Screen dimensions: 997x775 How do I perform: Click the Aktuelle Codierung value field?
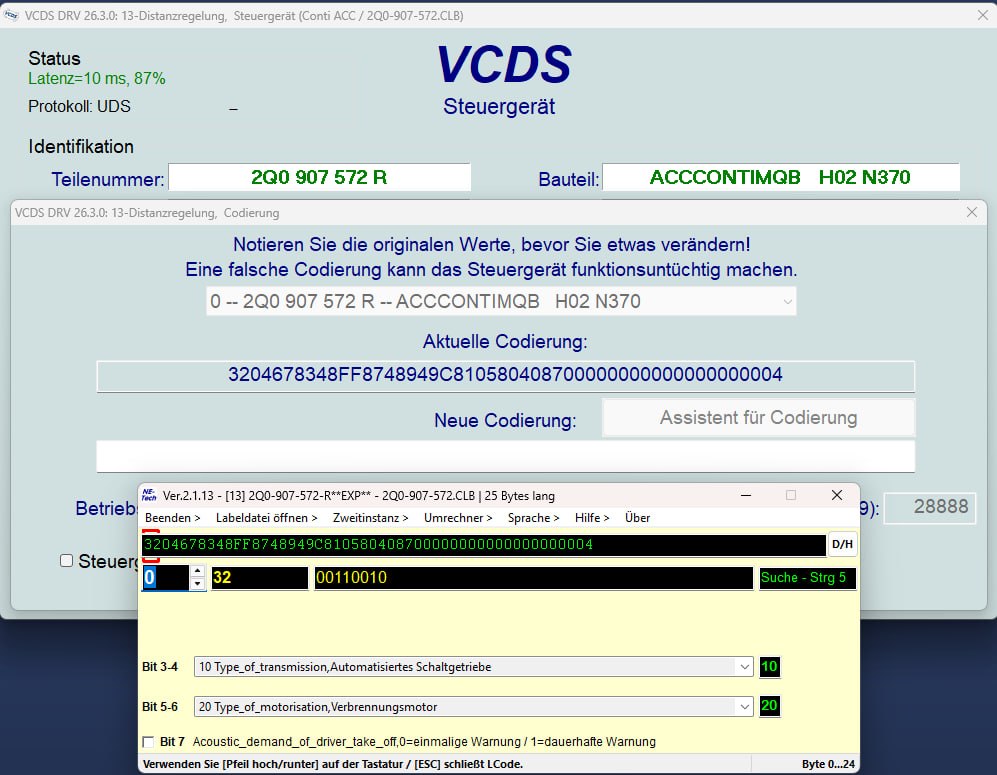[x=505, y=375]
